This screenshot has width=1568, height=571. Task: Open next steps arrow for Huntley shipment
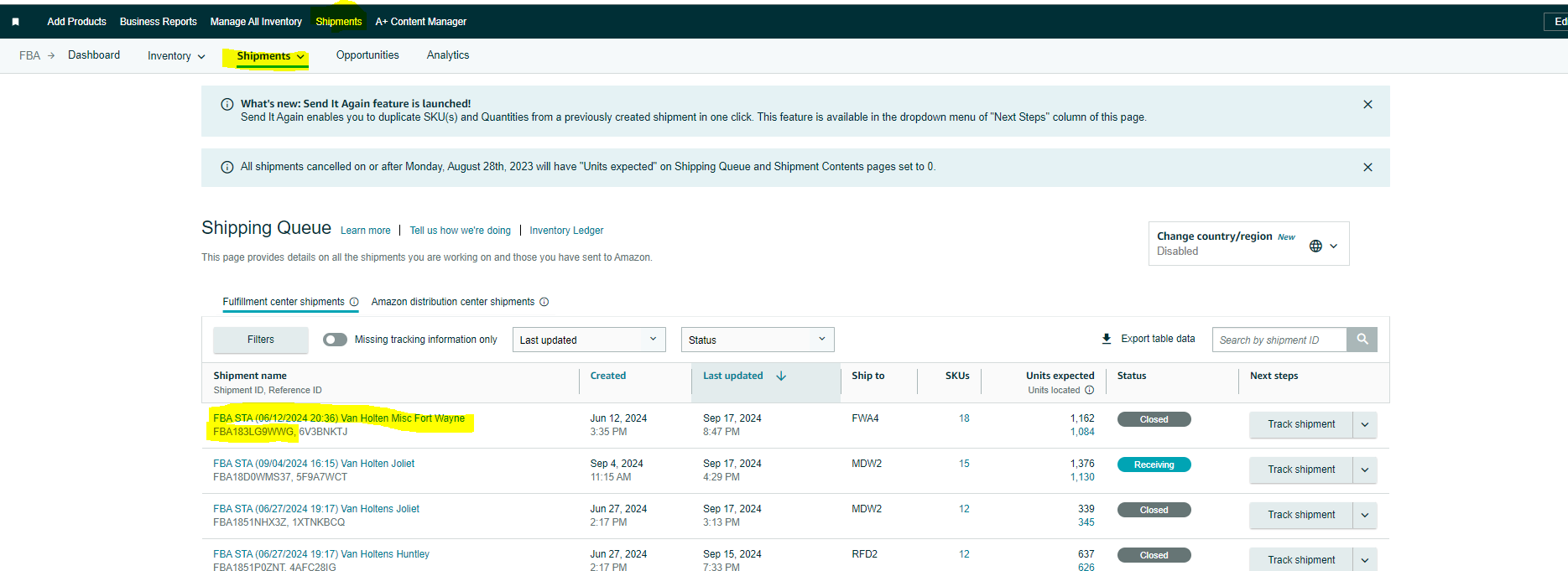tap(1365, 560)
